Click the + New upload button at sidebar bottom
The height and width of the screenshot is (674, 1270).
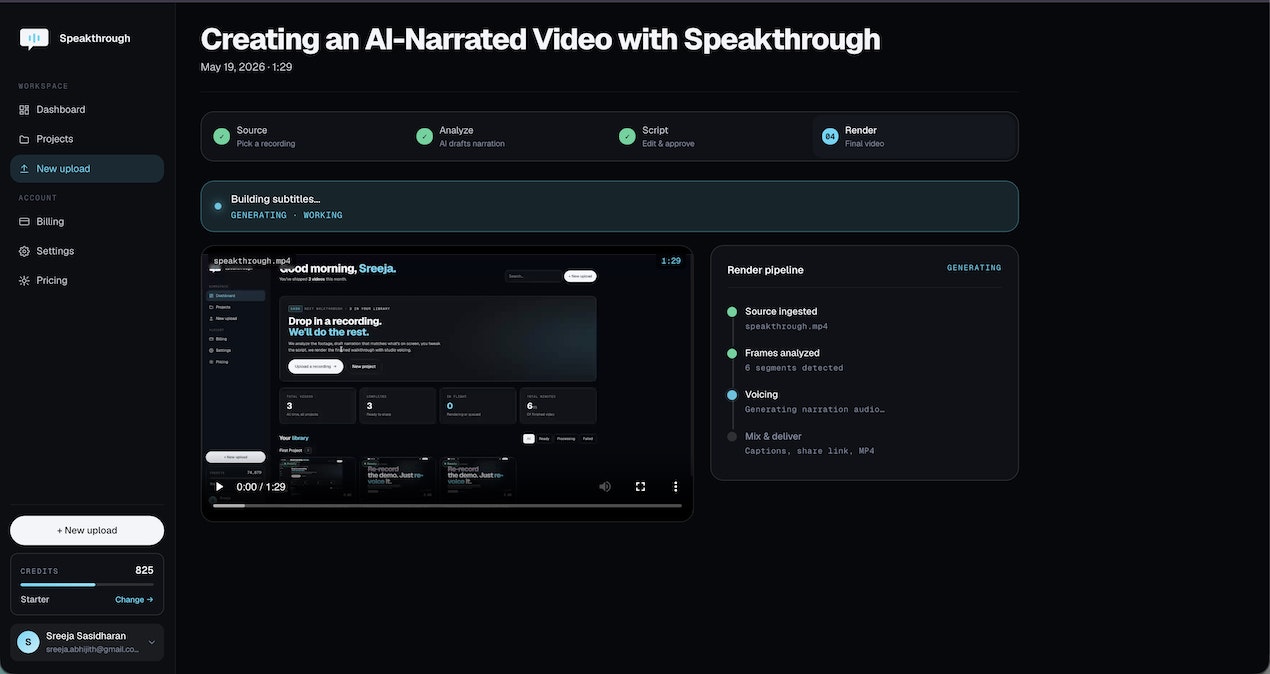tap(87, 530)
